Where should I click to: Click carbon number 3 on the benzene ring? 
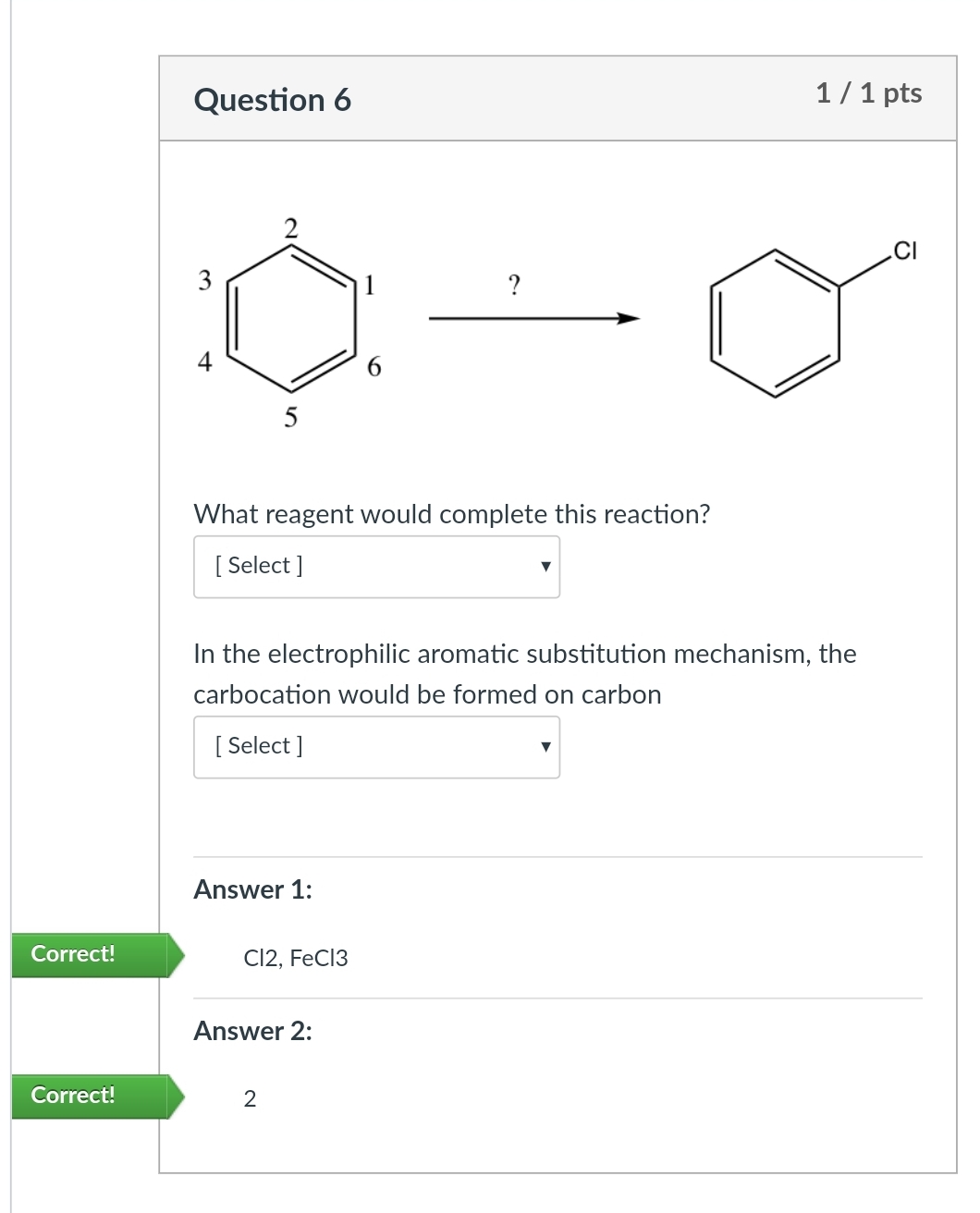pos(205,279)
